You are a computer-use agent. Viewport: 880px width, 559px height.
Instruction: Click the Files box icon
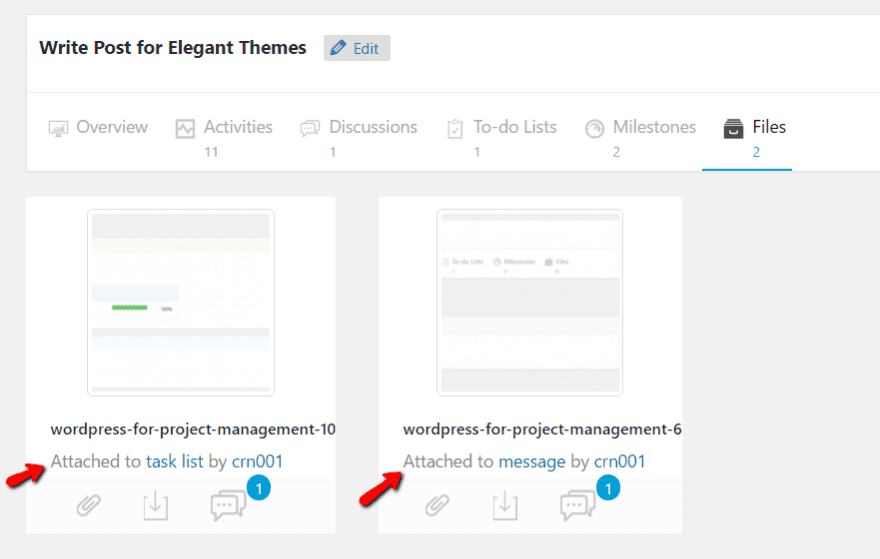pyautogui.click(x=734, y=128)
